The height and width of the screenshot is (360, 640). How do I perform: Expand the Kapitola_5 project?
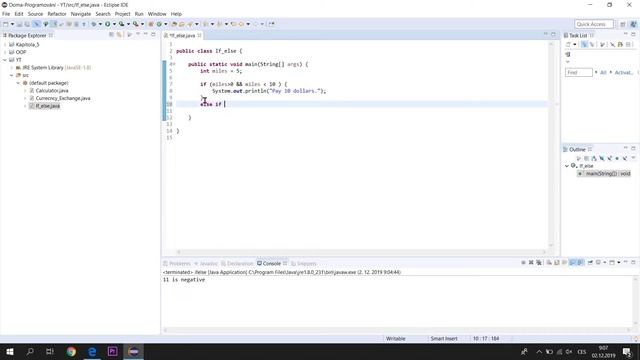[x=5, y=44]
